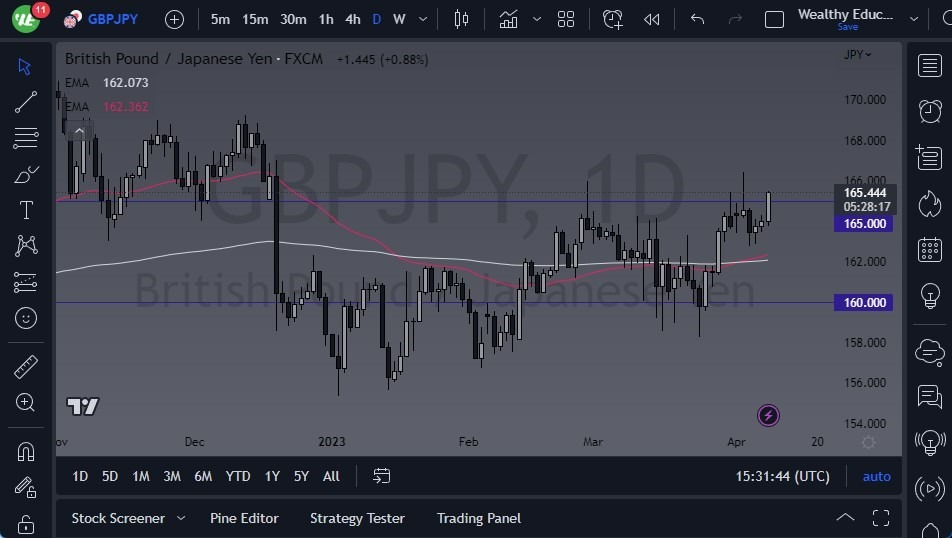Select the brush drawing tool
The image size is (952, 538).
point(25,174)
